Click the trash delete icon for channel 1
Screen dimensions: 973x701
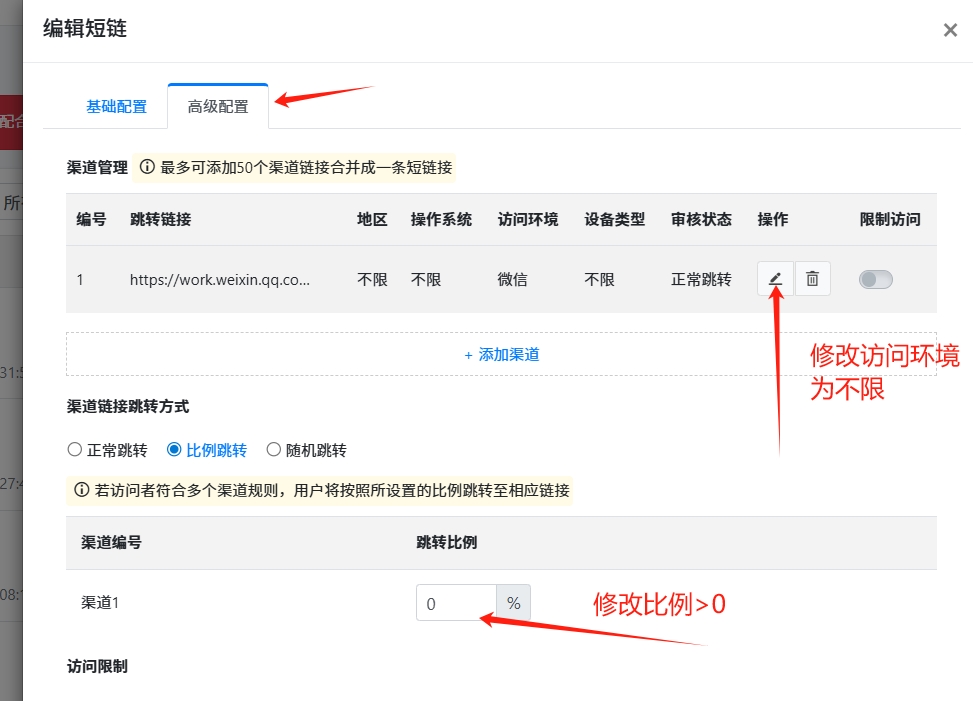812,279
